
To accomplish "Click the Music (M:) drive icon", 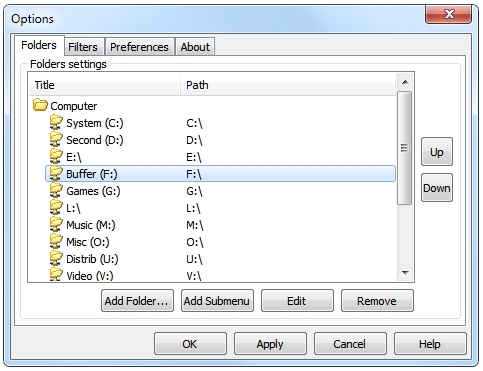I will (x=56, y=224).
